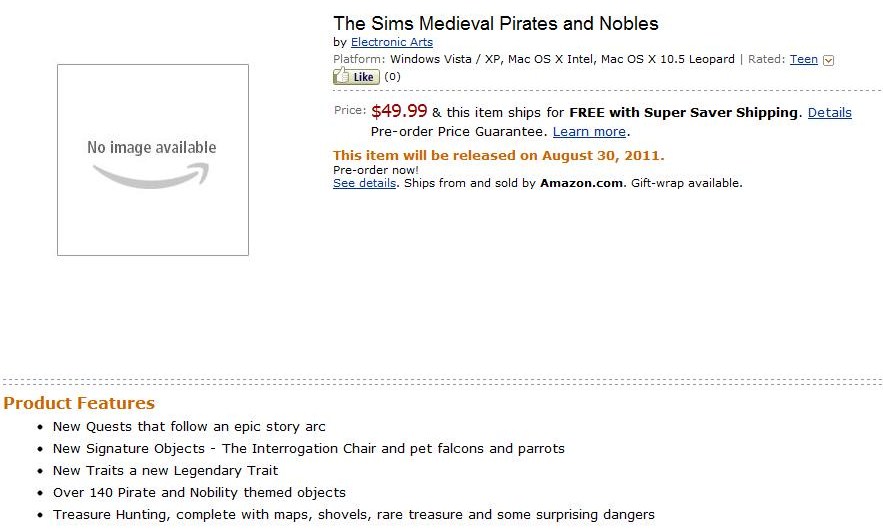Open the Electronic Arts publisher link
The height and width of the screenshot is (530, 883).
(x=391, y=43)
